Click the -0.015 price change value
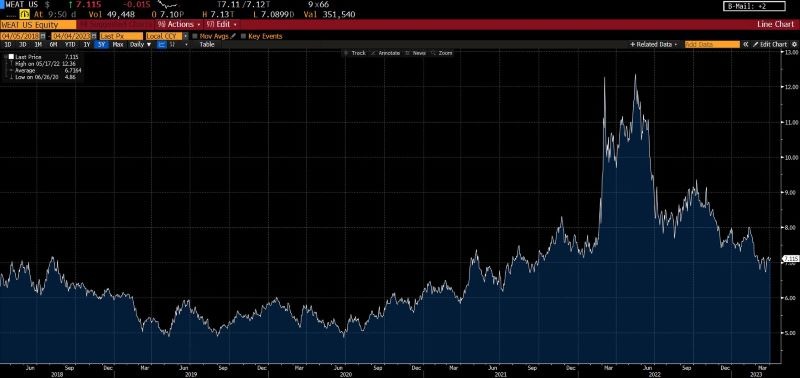This screenshot has width=800, height=378. (x=137, y=4)
